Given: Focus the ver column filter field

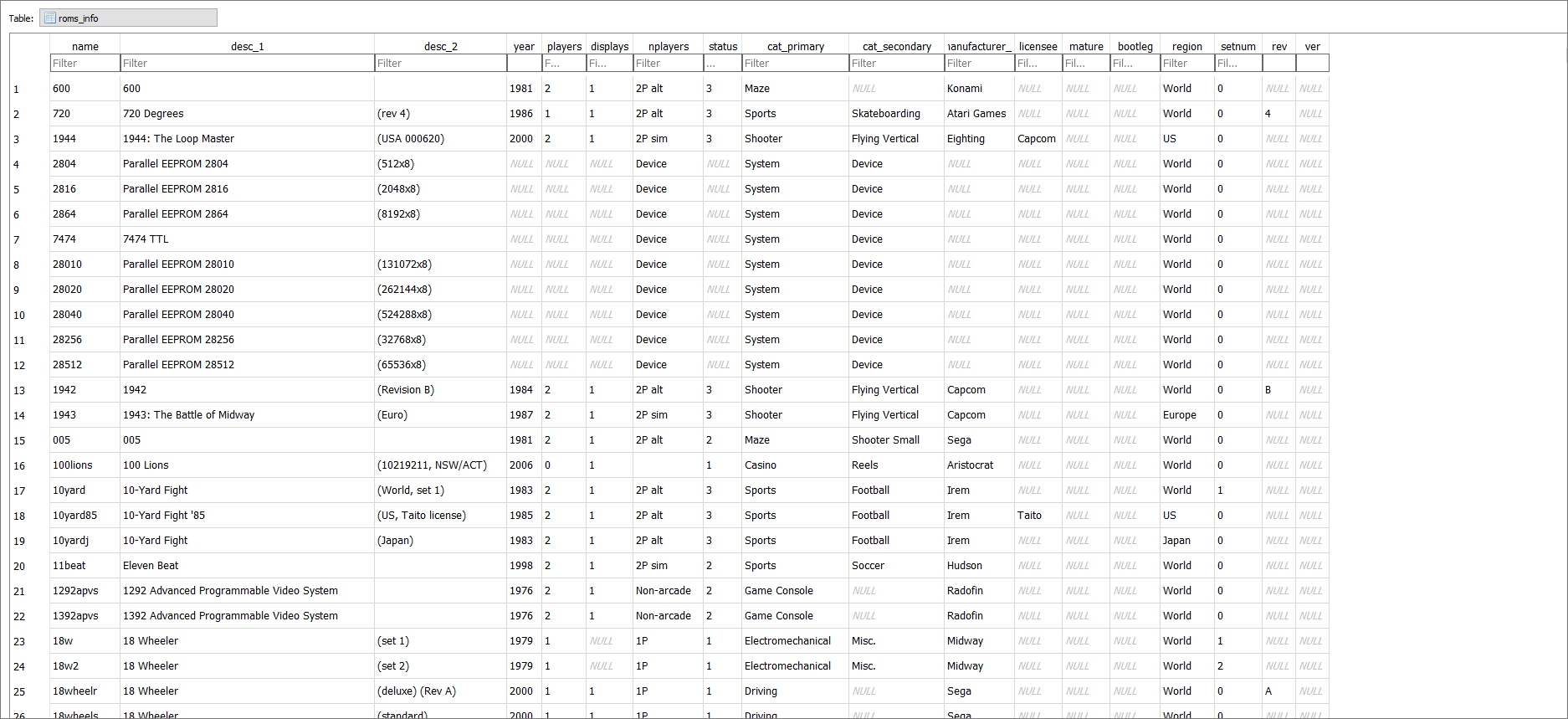Looking at the screenshot, I should click(1312, 63).
